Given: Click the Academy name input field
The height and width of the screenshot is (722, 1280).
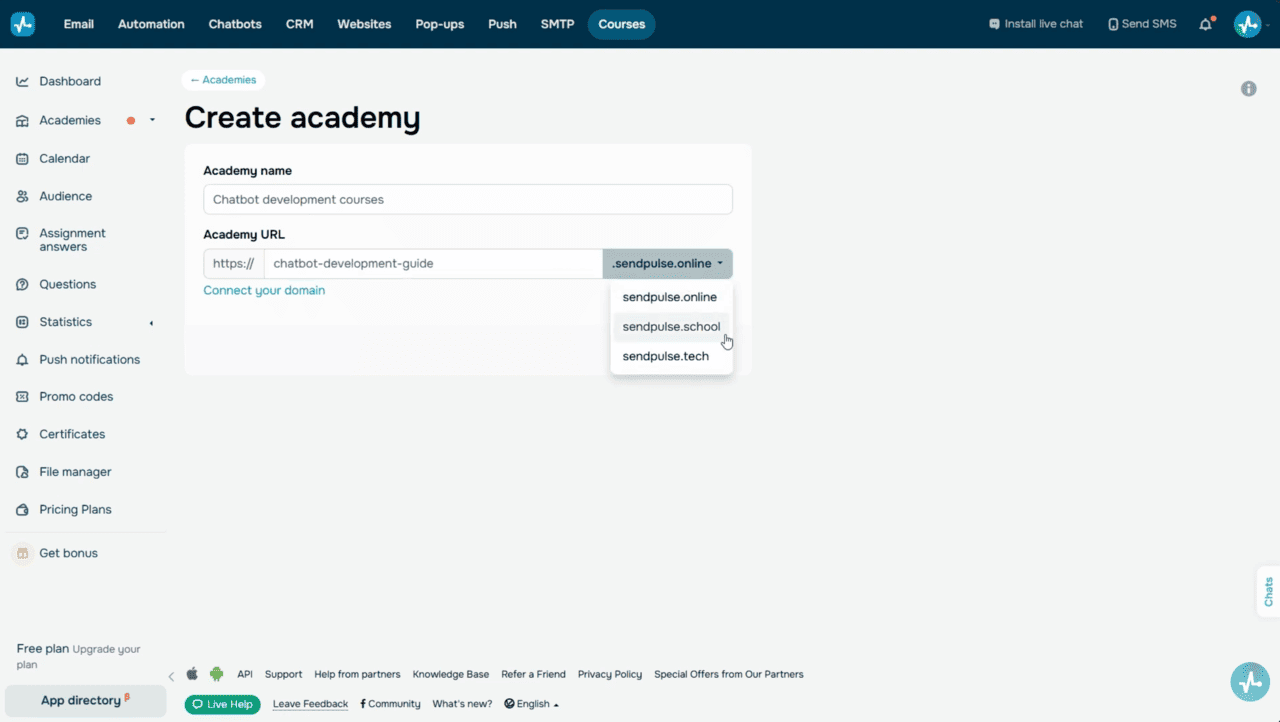Looking at the screenshot, I should click(x=468, y=199).
